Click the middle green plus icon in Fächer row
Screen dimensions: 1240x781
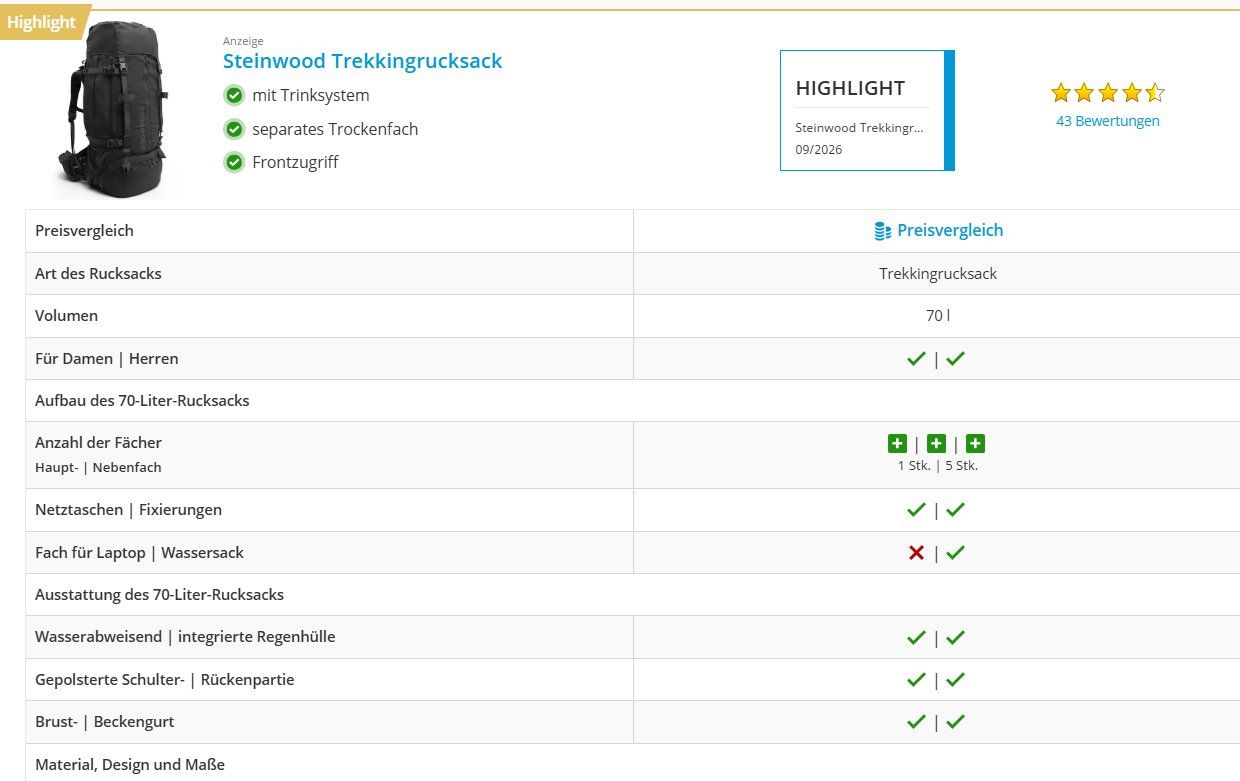pos(936,444)
